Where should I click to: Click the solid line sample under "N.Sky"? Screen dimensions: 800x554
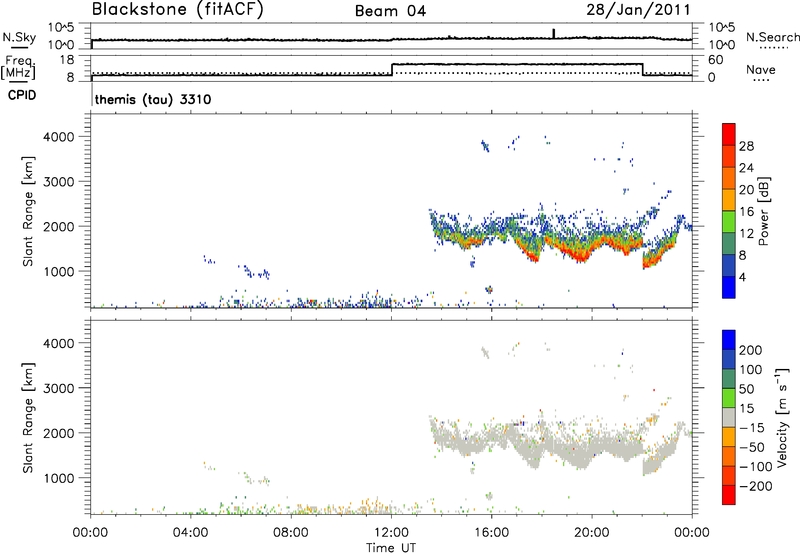(x=19, y=48)
